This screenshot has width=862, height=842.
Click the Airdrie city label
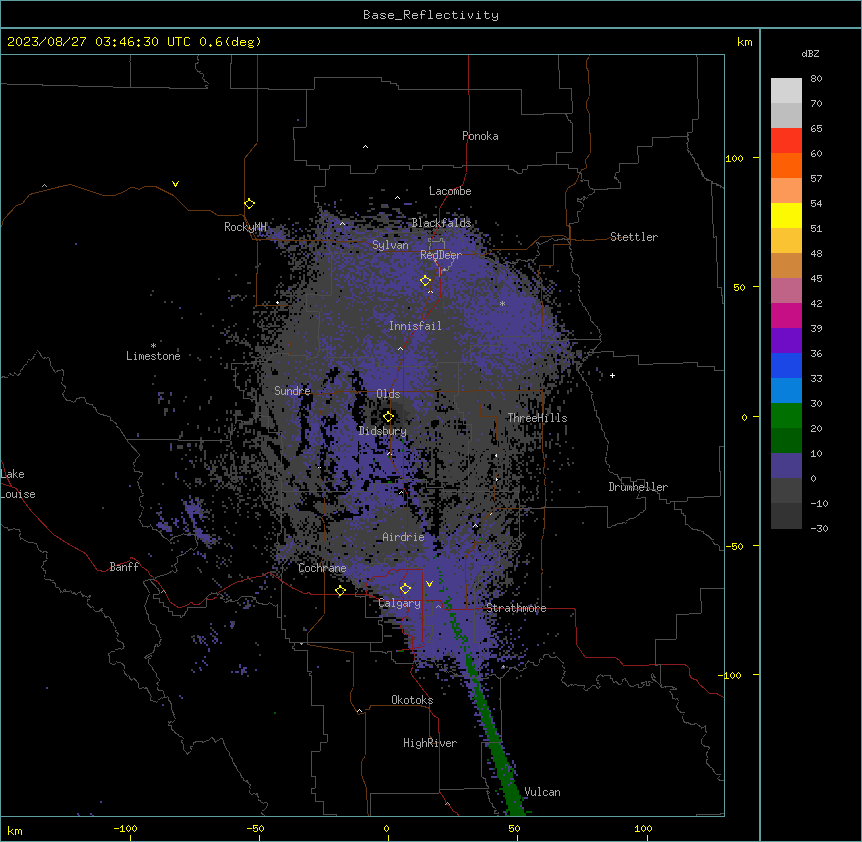coord(404,537)
